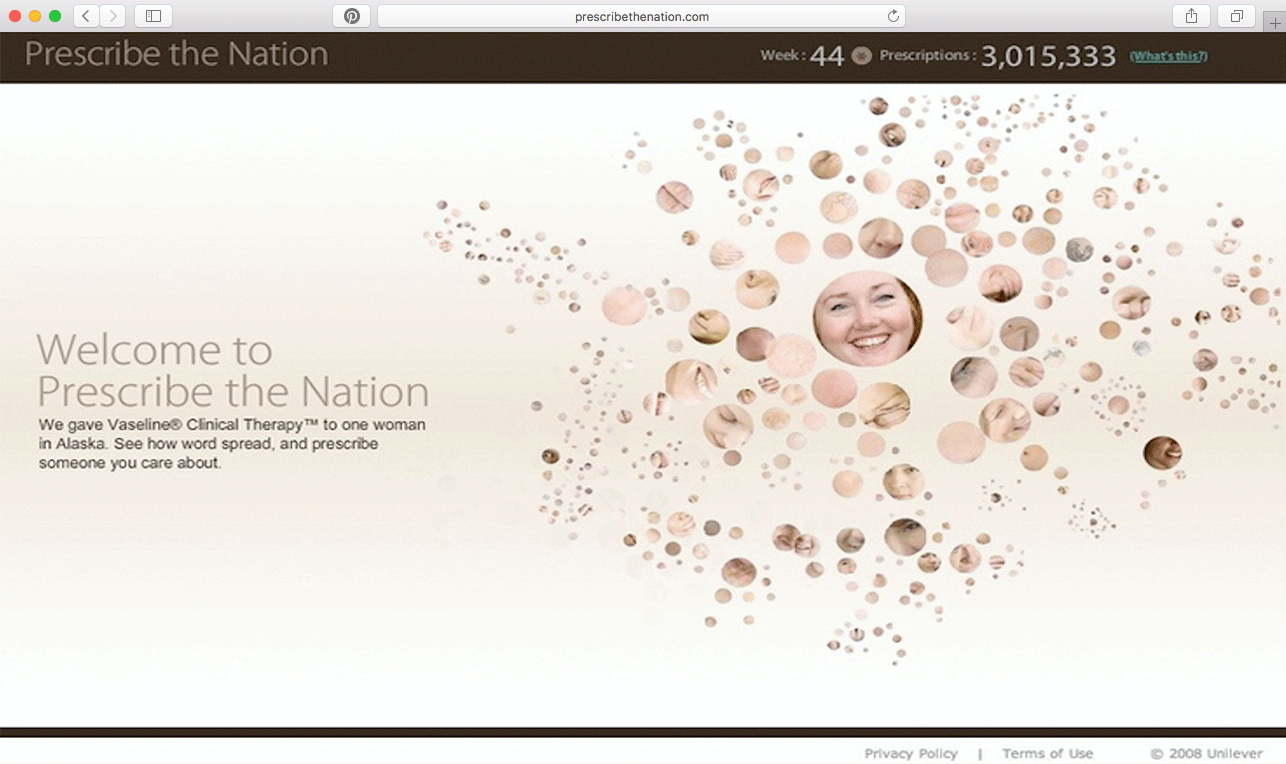The width and height of the screenshot is (1286, 764).
Task: Go back using Safari's back arrow
Action: click(86, 16)
